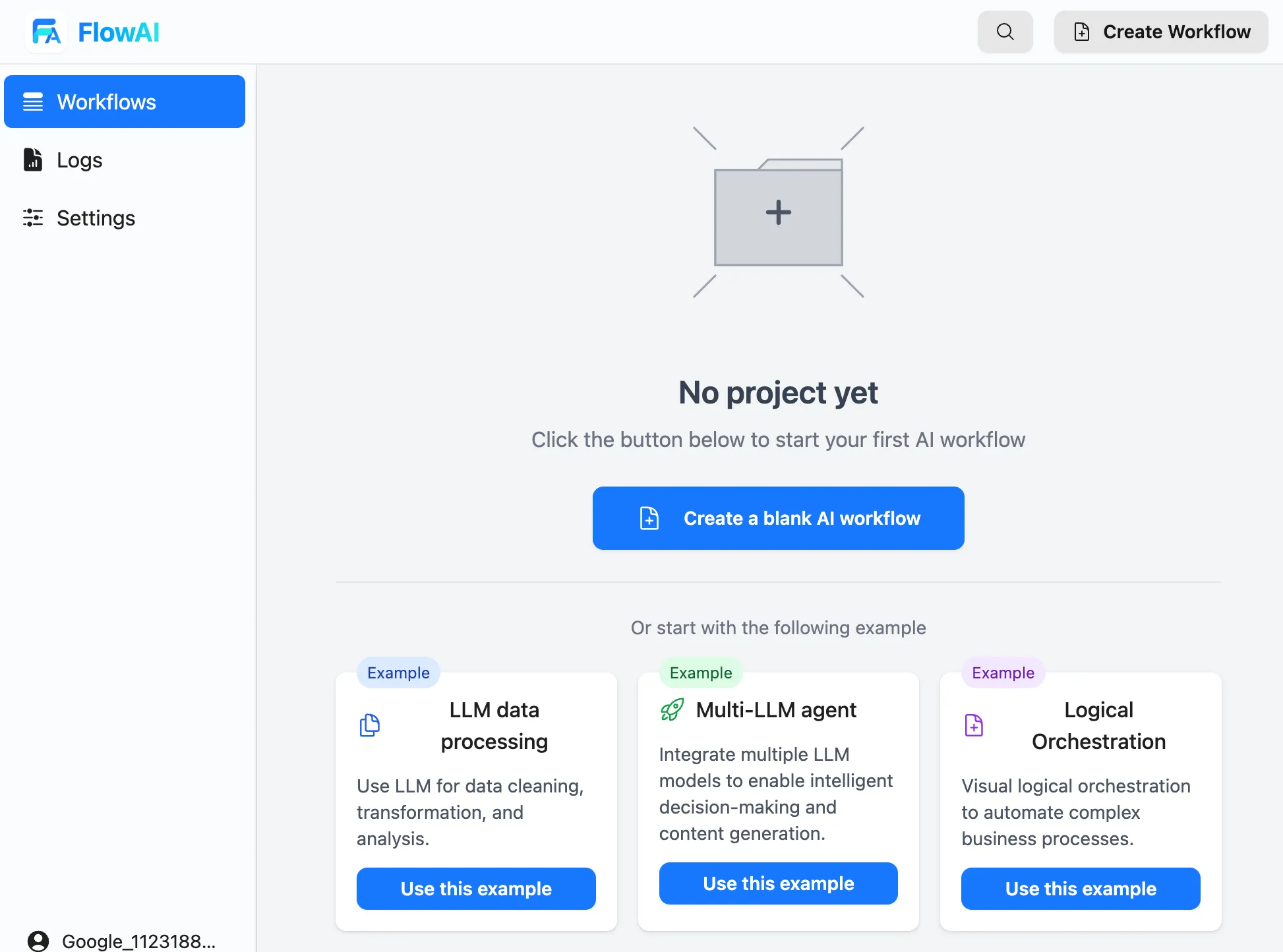Click Use this example for Multi-LLM agent

click(778, 883)
